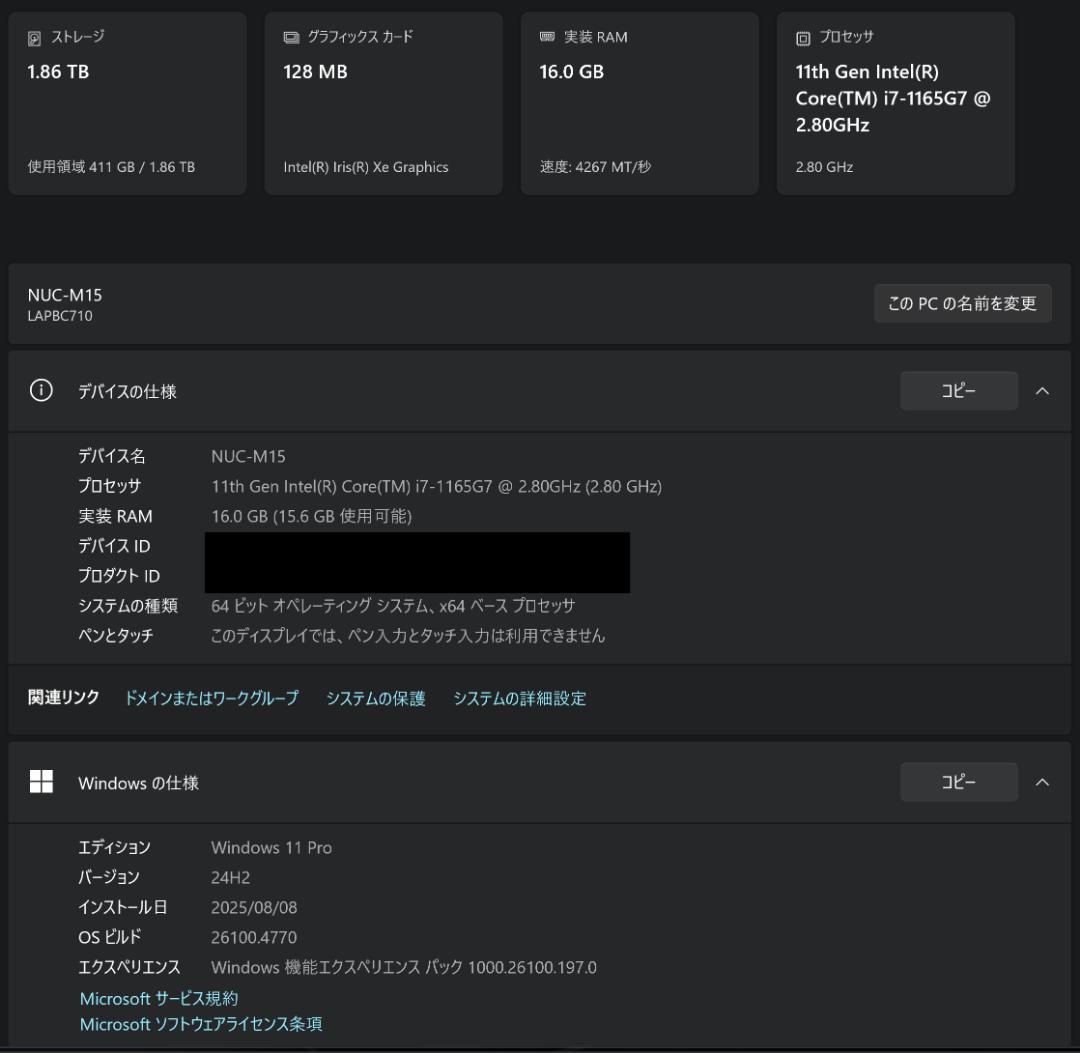Select version value 24H2
1080x1053 pixels.
coord(230,877)
